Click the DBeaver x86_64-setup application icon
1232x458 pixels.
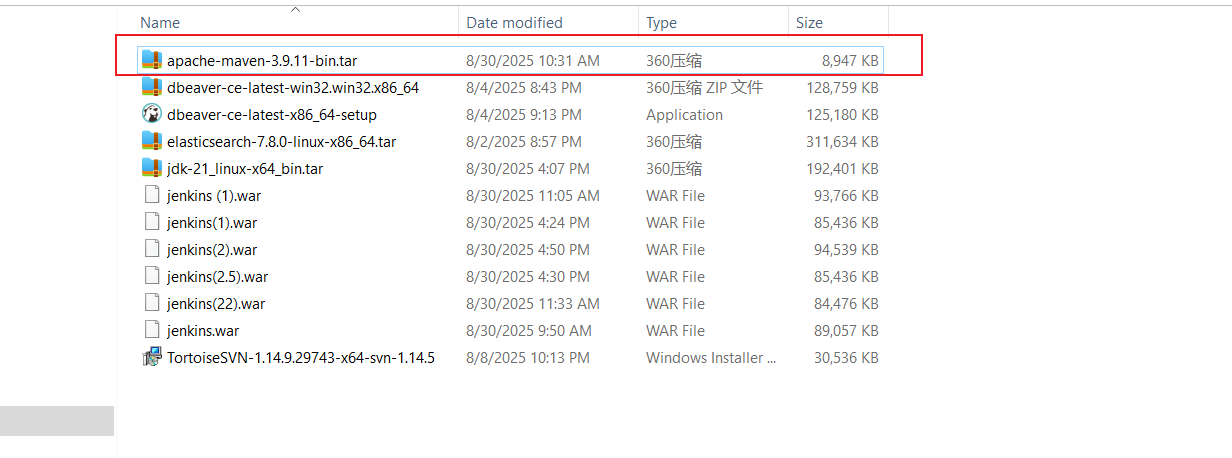tap(151, 114)
